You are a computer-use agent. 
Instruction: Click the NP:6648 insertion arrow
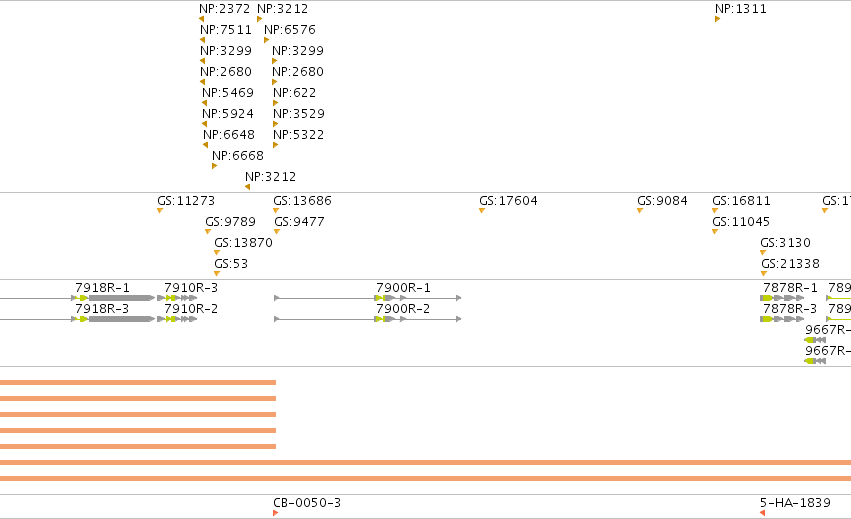tap(206, 145)
